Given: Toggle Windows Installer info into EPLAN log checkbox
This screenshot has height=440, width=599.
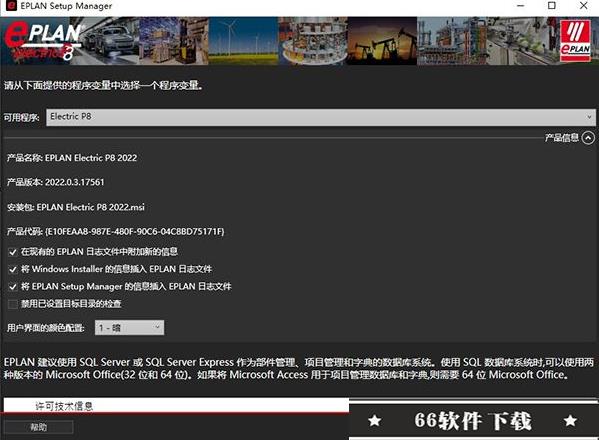Looking at the screenshot, I should coord(13,269).
